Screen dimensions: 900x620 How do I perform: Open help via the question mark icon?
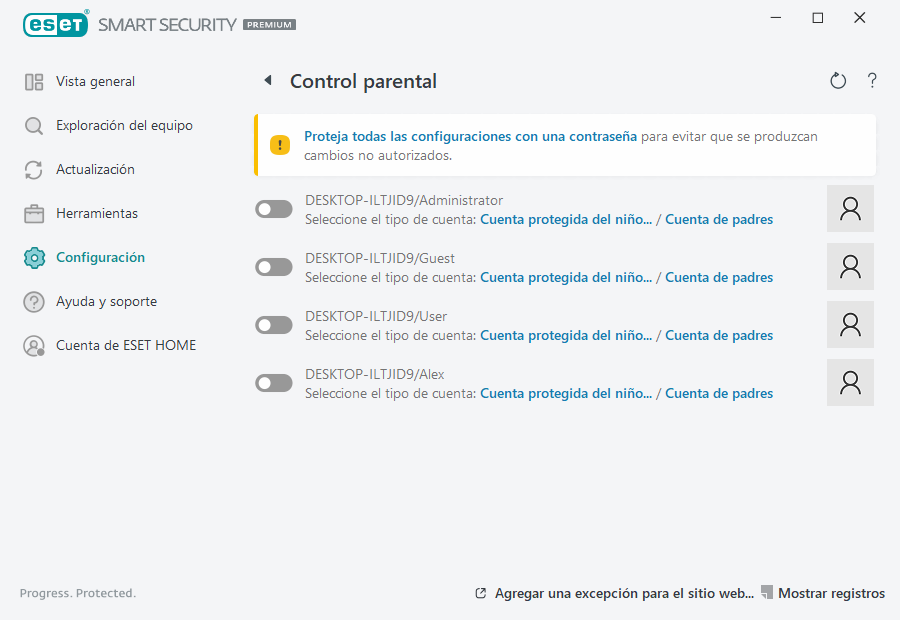[x=871, y=81]
